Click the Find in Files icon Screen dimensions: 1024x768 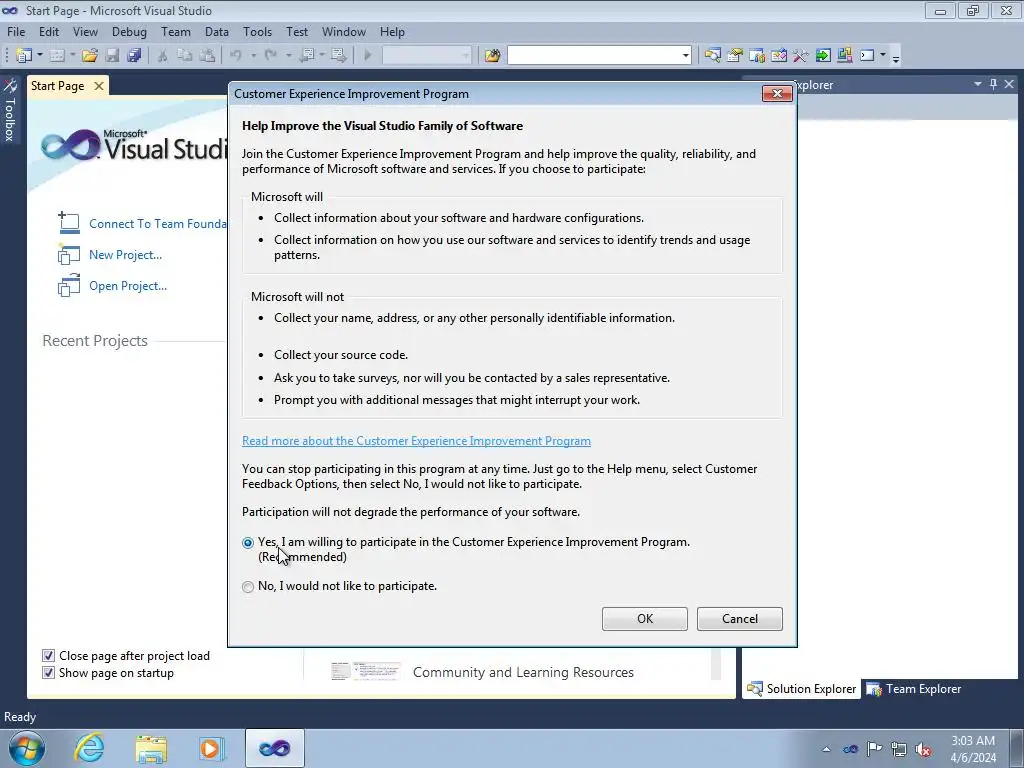click(492, 56)
